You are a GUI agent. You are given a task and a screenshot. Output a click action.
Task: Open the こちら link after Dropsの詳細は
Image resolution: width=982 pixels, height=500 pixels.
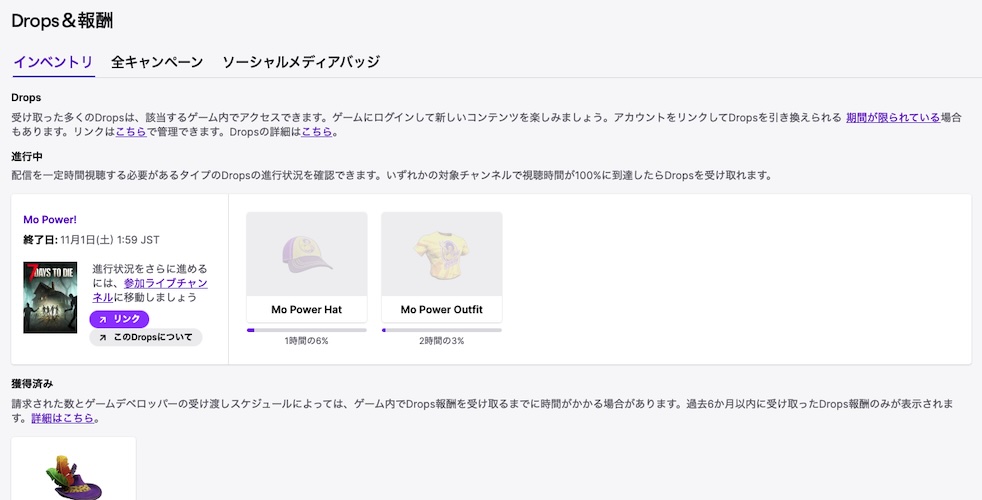coord(317,132)
